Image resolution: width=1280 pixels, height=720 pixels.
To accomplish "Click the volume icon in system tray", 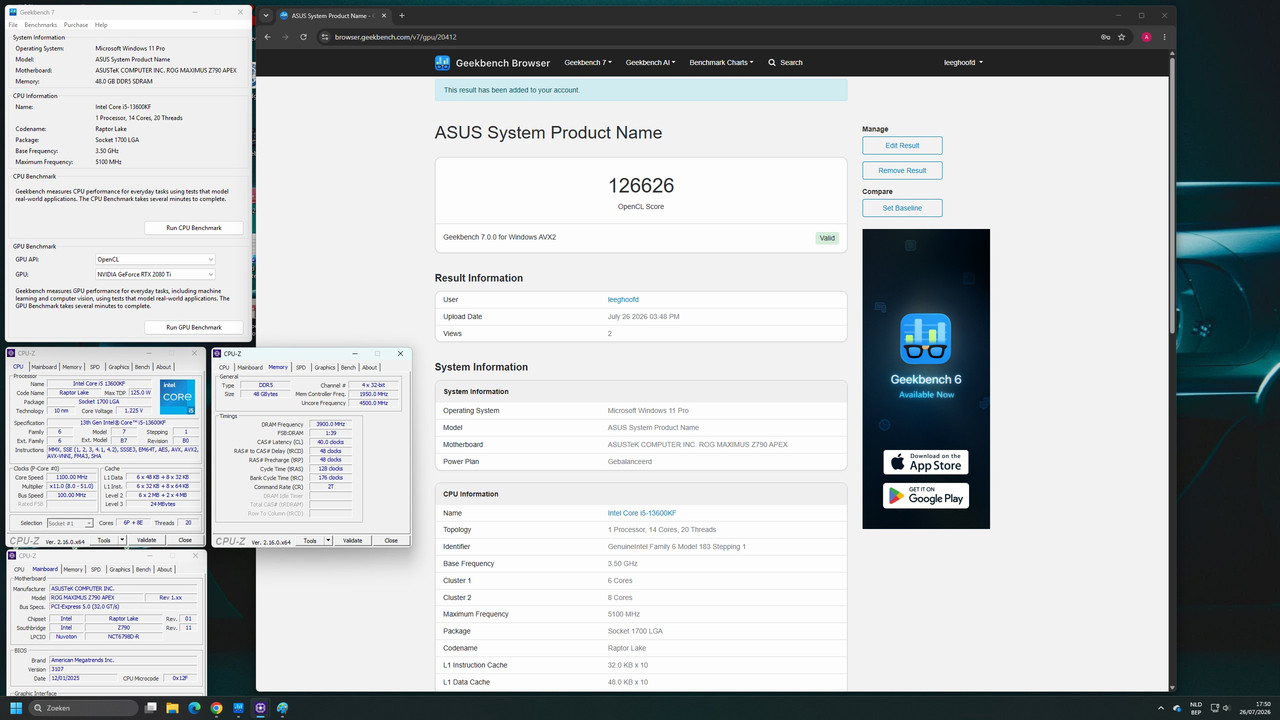I will point(1227,708).
